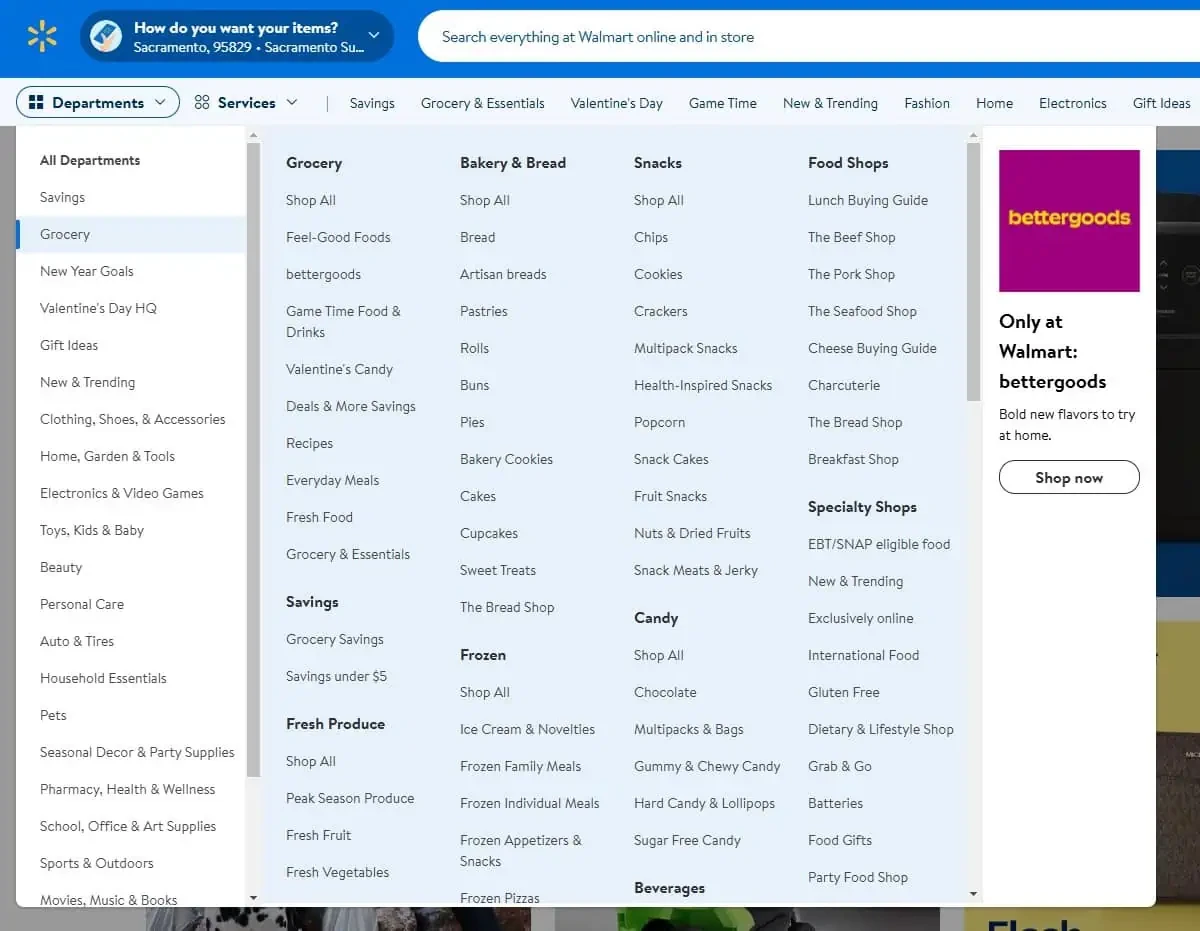Open Valentine's Day in top navigation
The image size is (1200, 931).
[x=616, y=103]
